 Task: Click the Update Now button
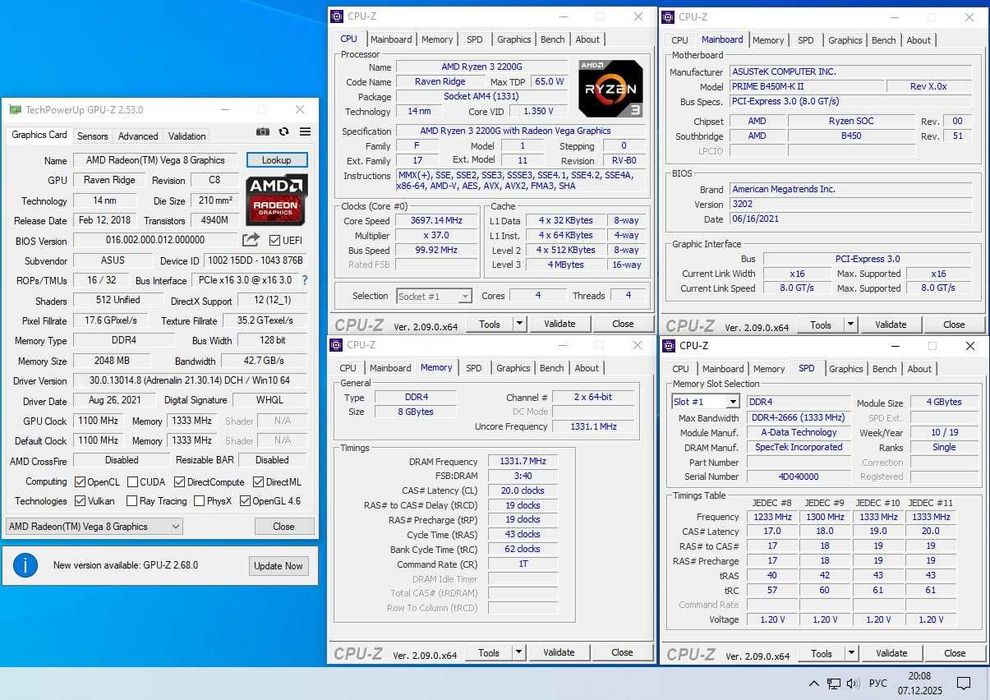pos(278,566)
